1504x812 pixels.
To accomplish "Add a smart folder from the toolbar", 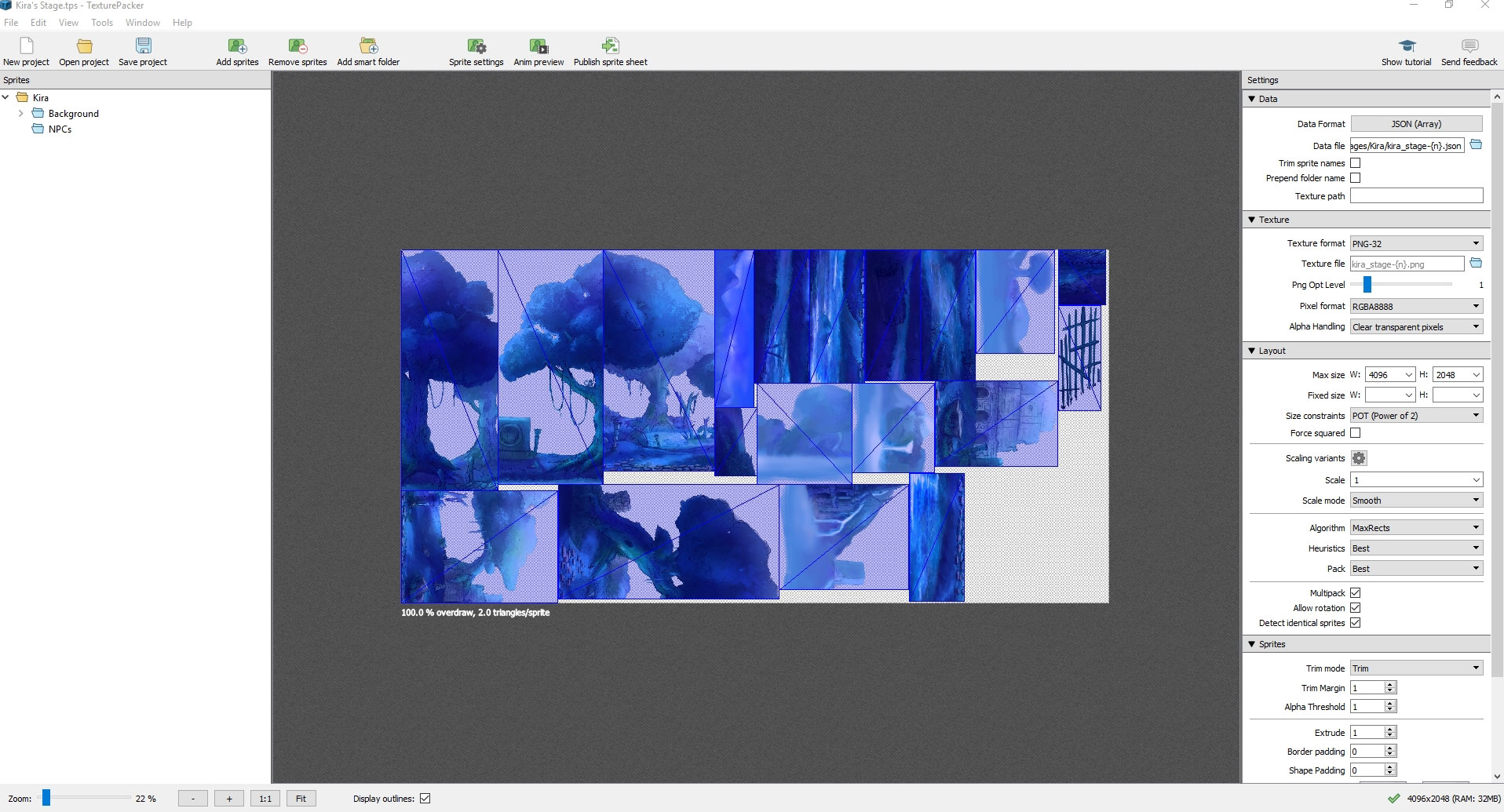I will 368,46.
